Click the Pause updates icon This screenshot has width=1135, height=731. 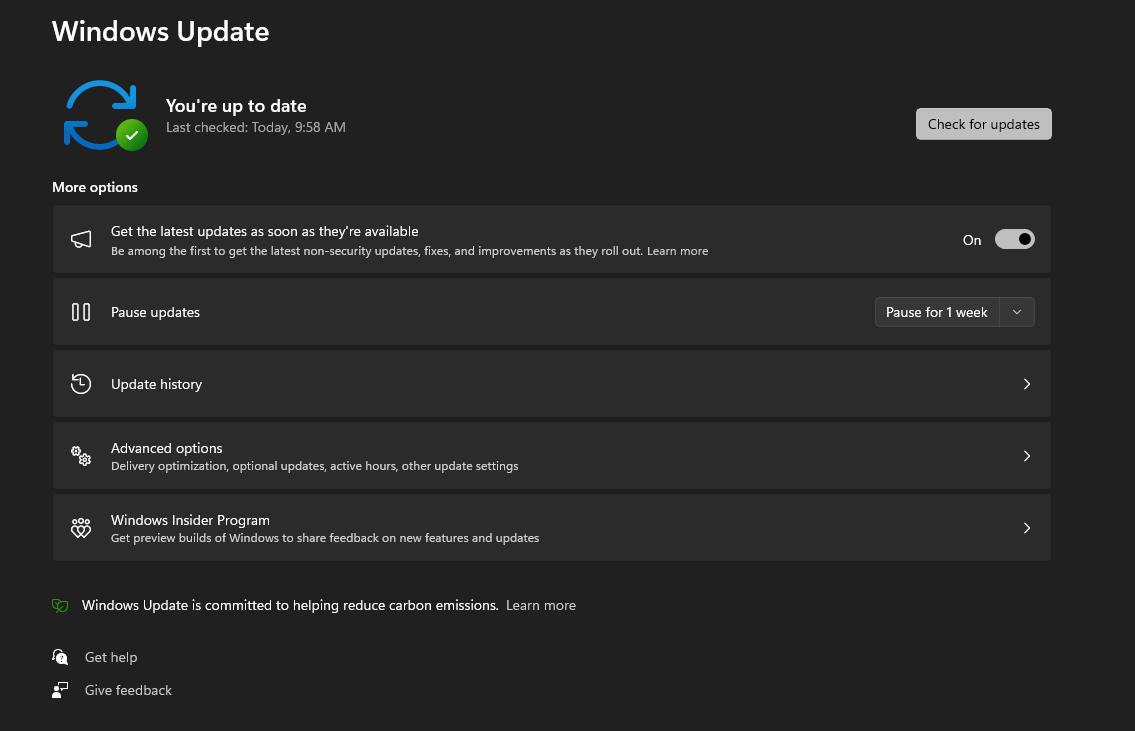pos(81,312)
